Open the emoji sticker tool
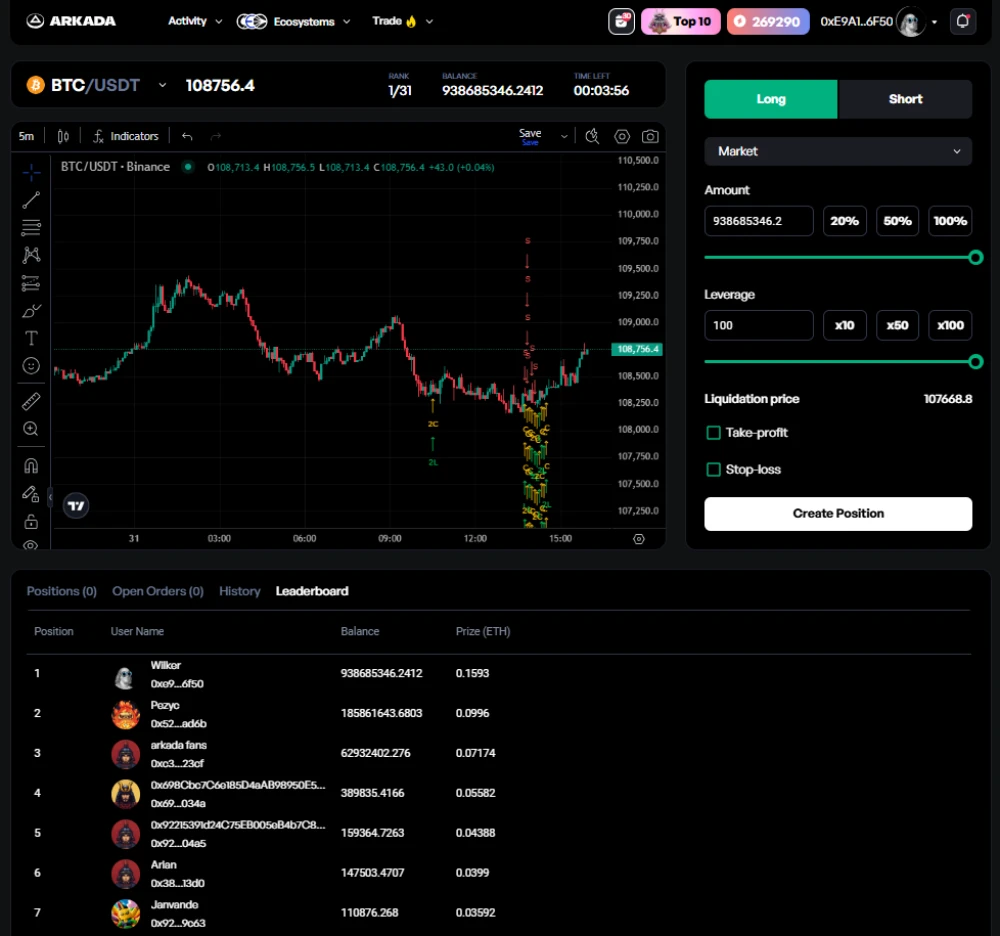Screen dimensions: 1000x936 (31, 366)
